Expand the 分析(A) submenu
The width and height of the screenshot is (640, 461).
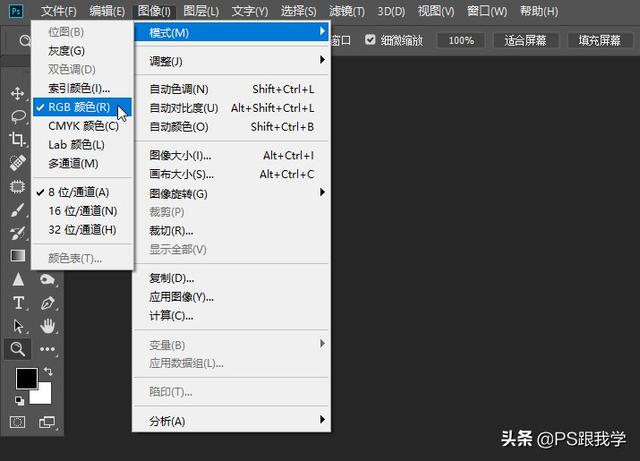tap(232, 421)
